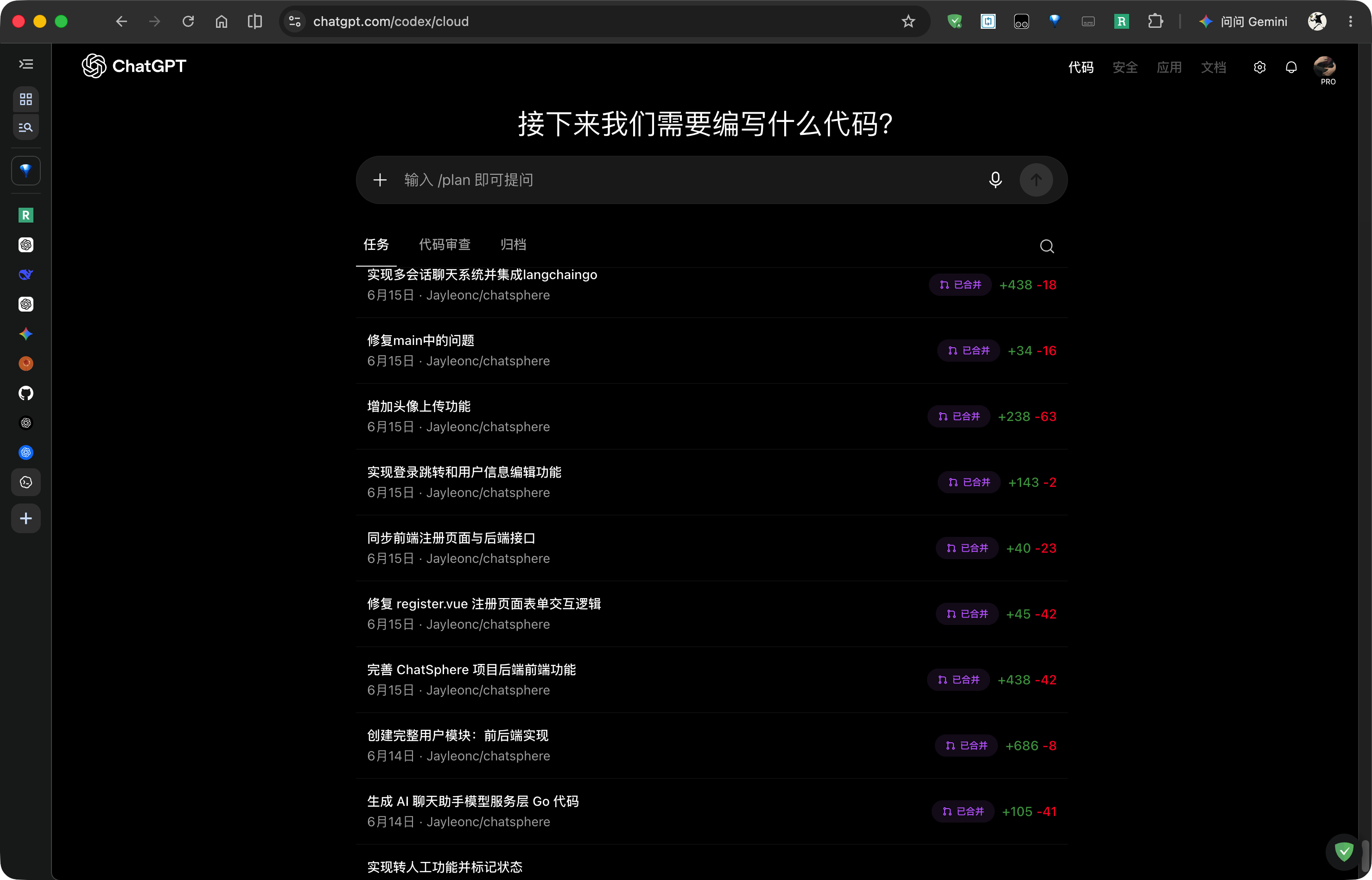1372x880 pixels.
Task: Open the tab search icon in sidebar
Action: tap(25, 128)
